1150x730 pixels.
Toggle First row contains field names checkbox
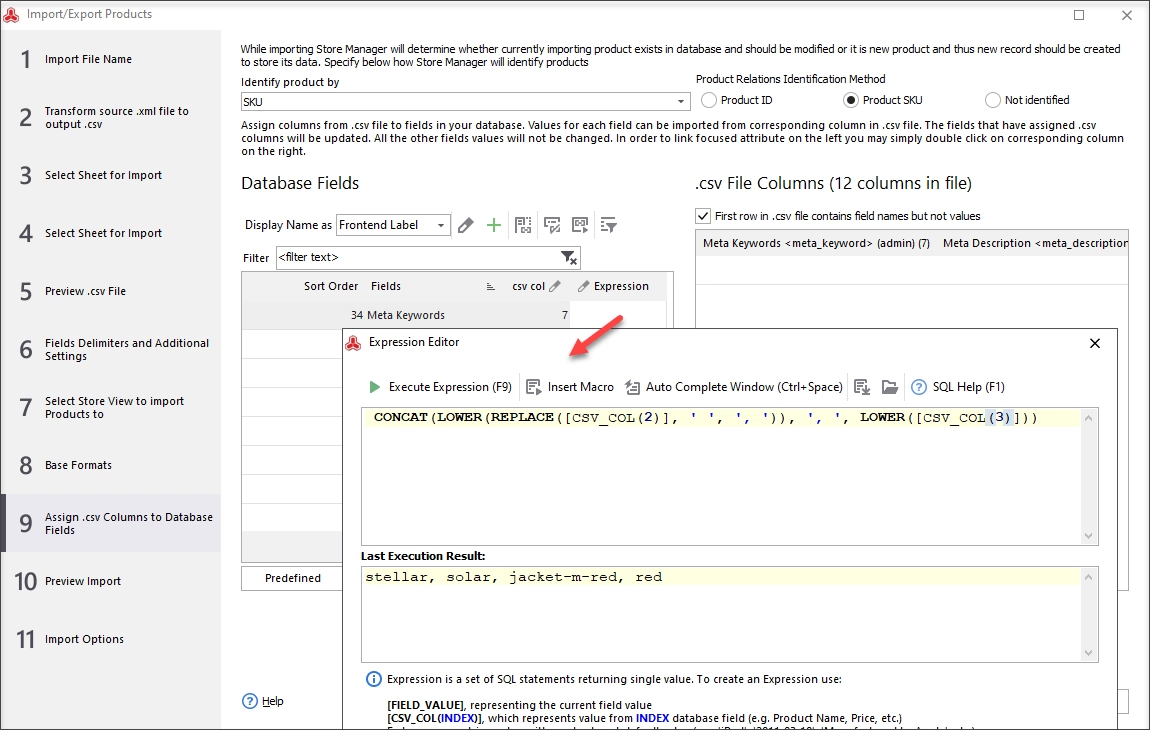tap(703, 216)
